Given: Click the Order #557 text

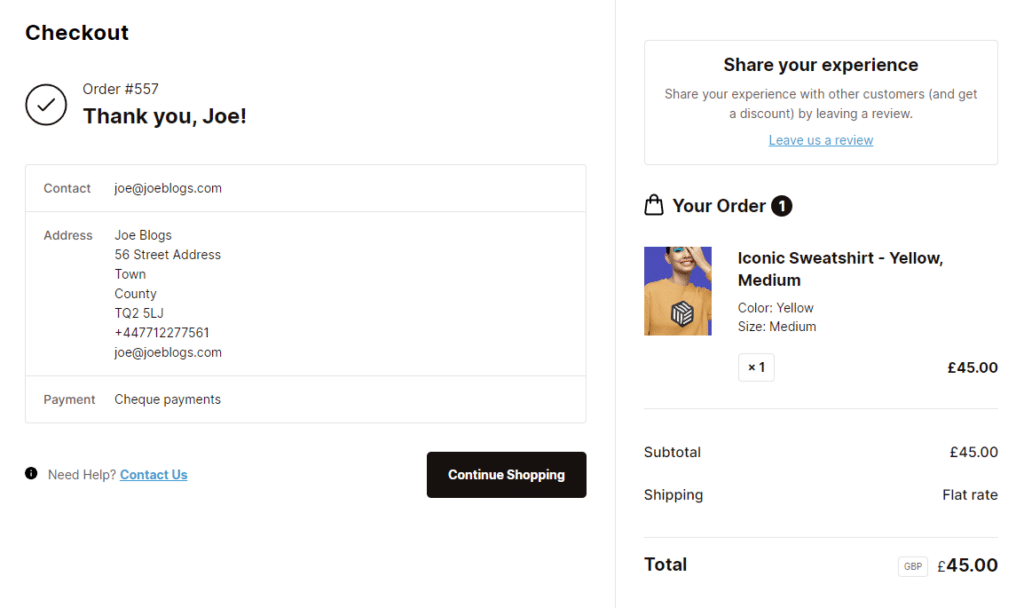Looking at the screenshot, I should 120,89.
